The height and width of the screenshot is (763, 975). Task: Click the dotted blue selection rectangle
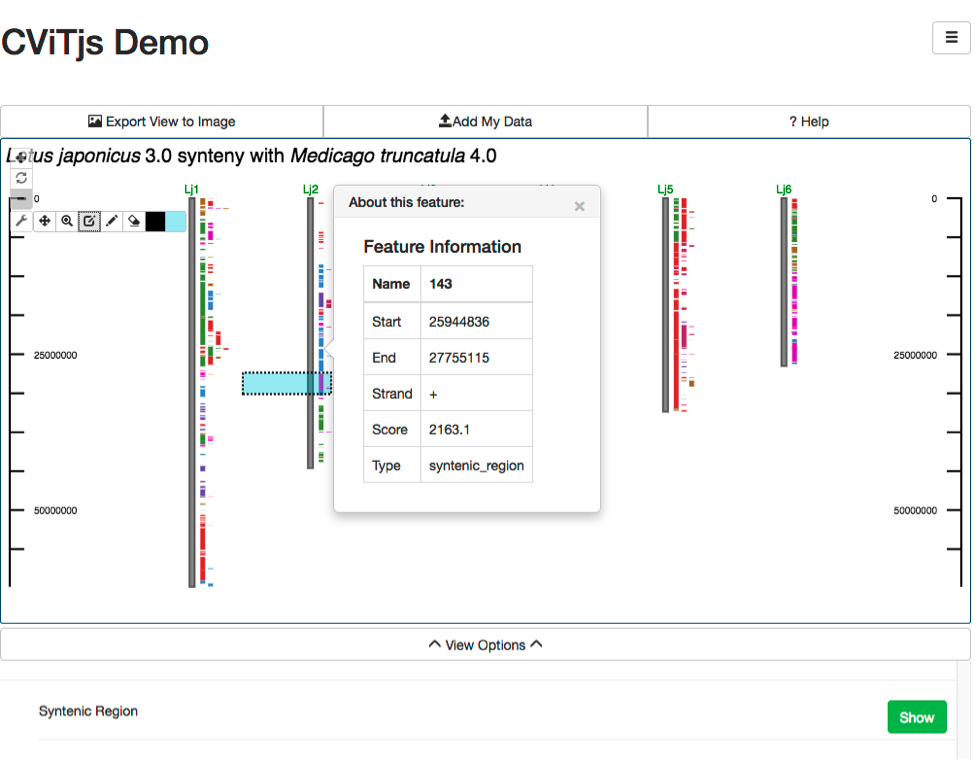tap(287, 383)
